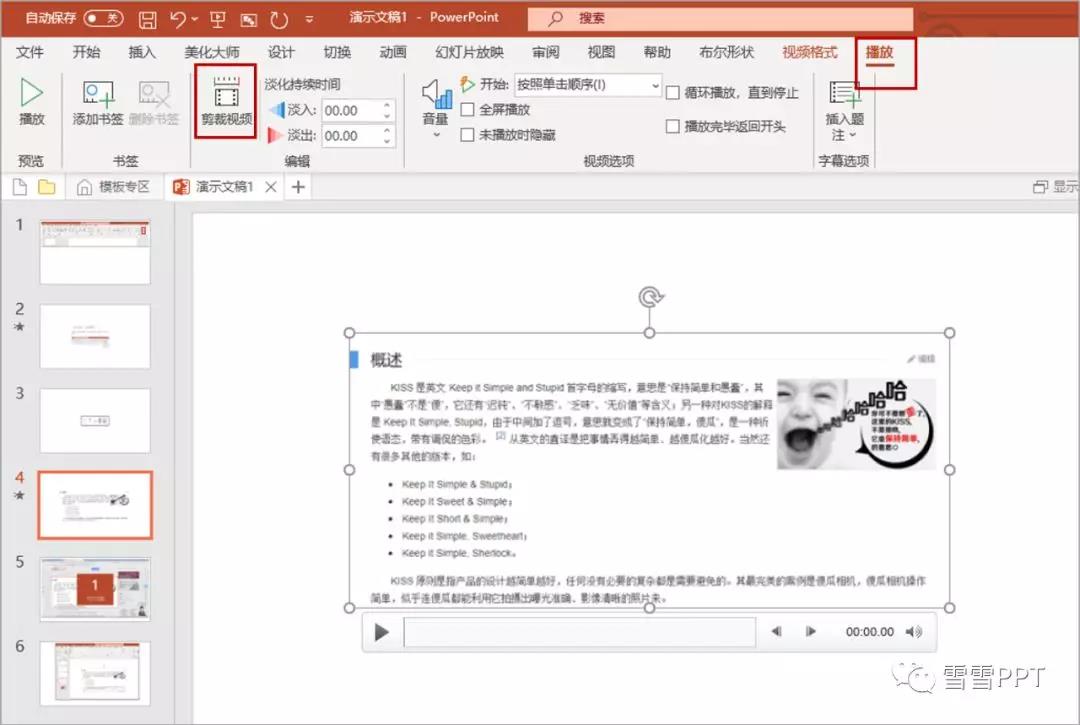Click the Add Bookmark (添加书签) icon

click(x=98, y=94)
